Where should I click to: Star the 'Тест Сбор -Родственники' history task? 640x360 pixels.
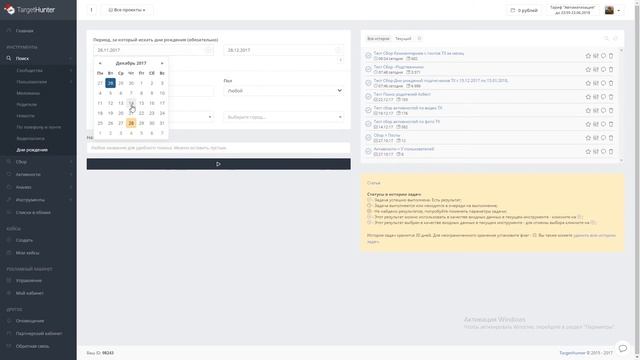(x=588, y=69)
